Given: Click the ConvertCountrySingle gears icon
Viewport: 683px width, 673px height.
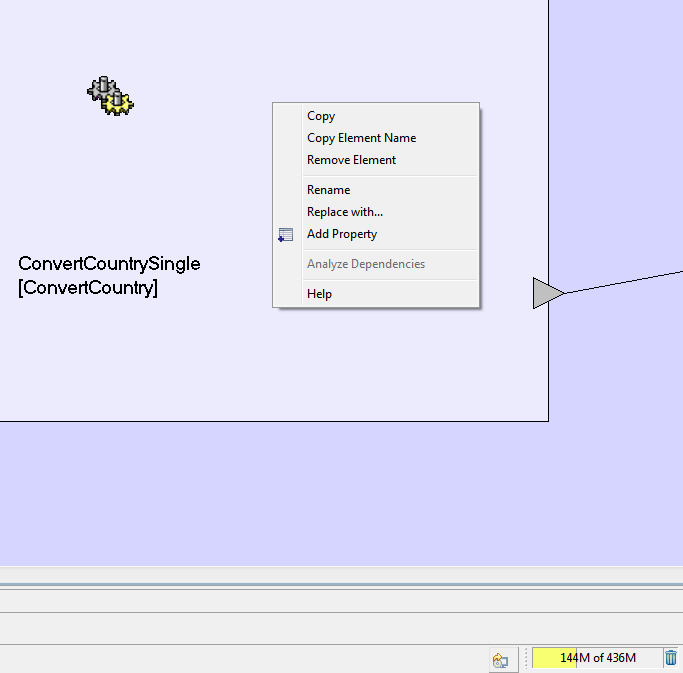Looking at the screenshot, I should point(110,95).
